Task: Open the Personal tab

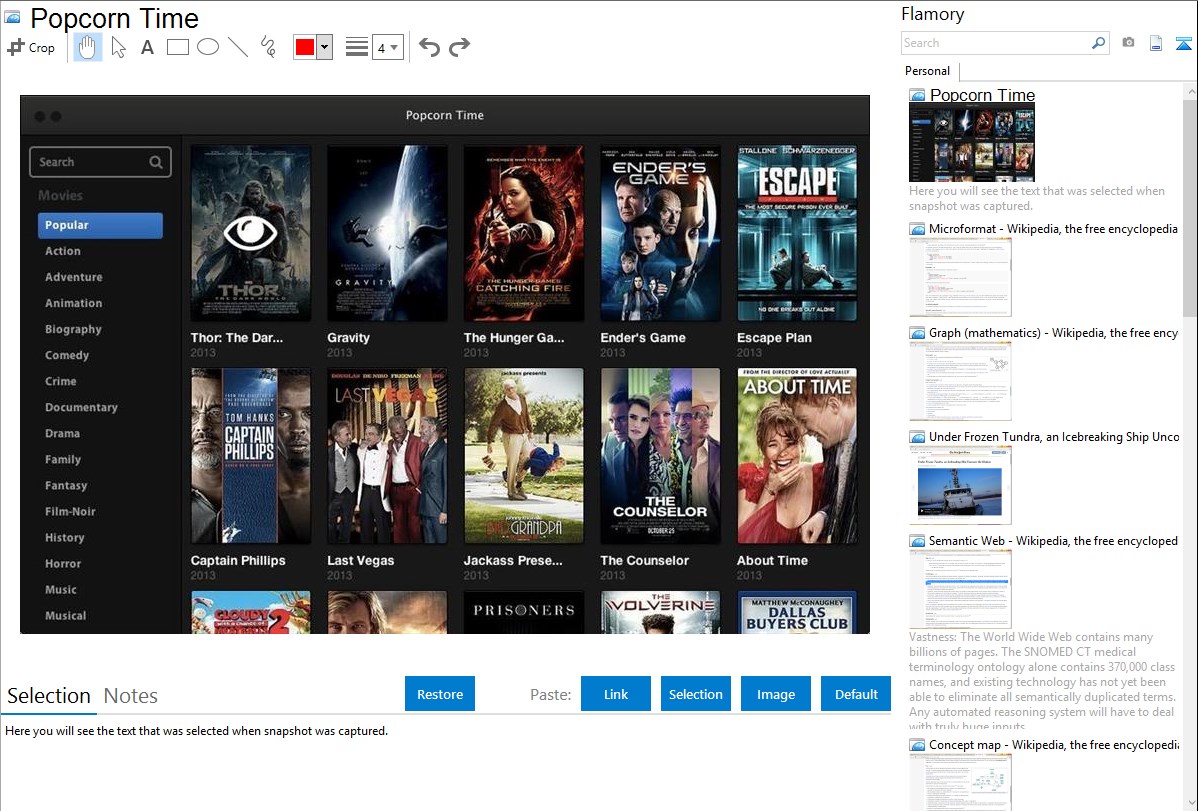Action: click(x=927, y=71)
